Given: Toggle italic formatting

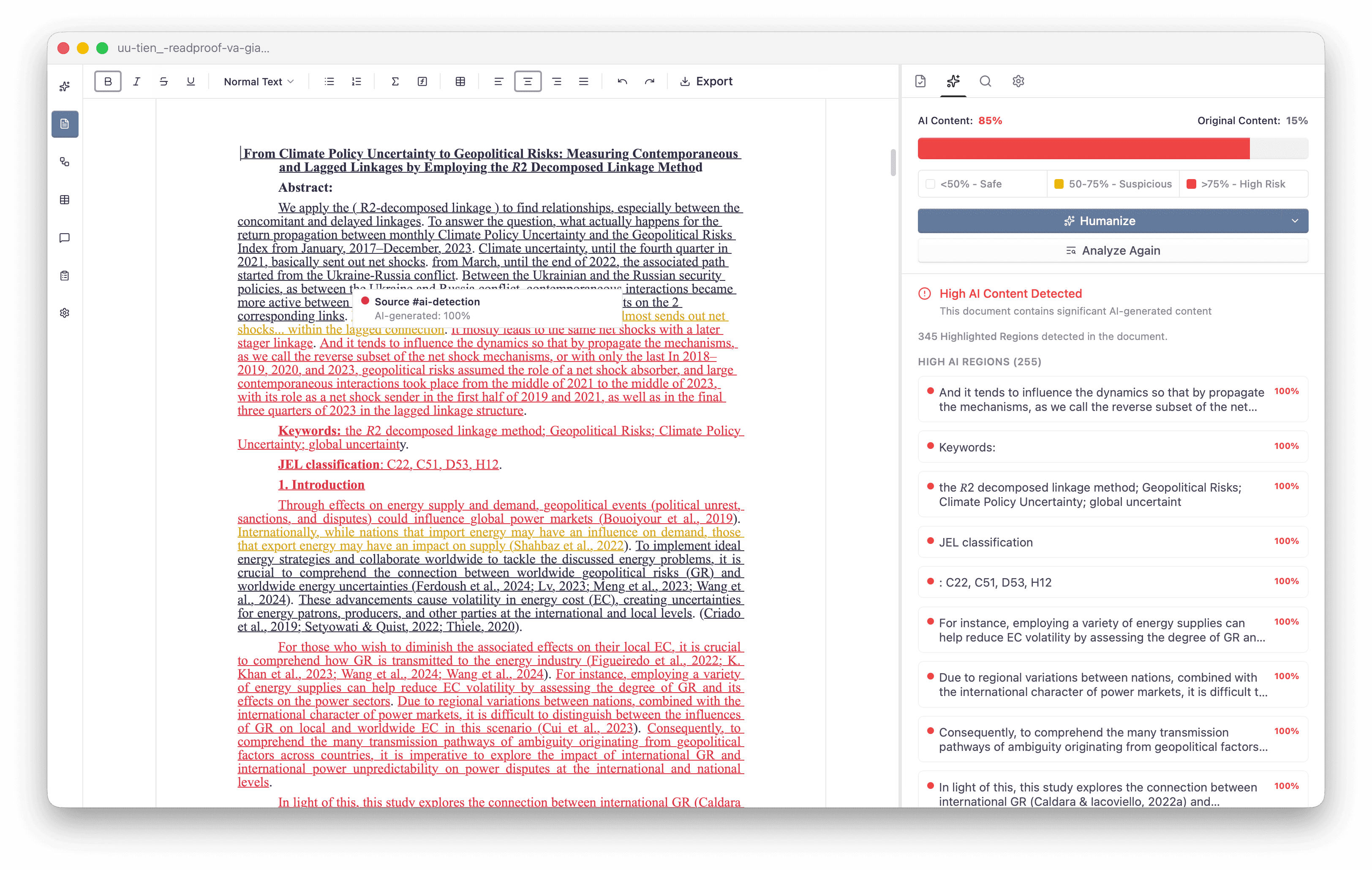Looking at the screenshot, I should [x=136, y=82].
